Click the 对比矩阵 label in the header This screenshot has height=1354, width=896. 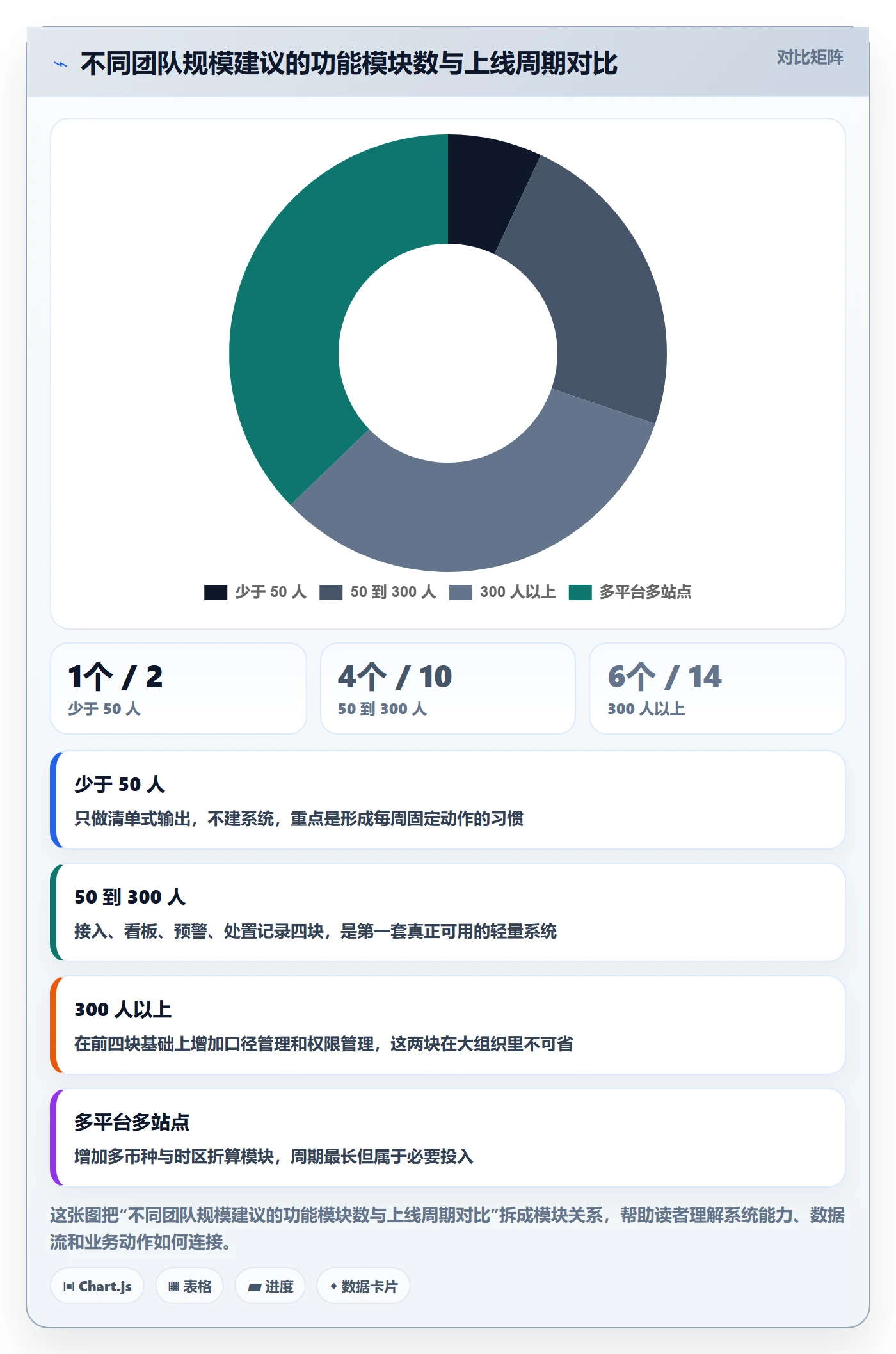[x=810, y=58]
